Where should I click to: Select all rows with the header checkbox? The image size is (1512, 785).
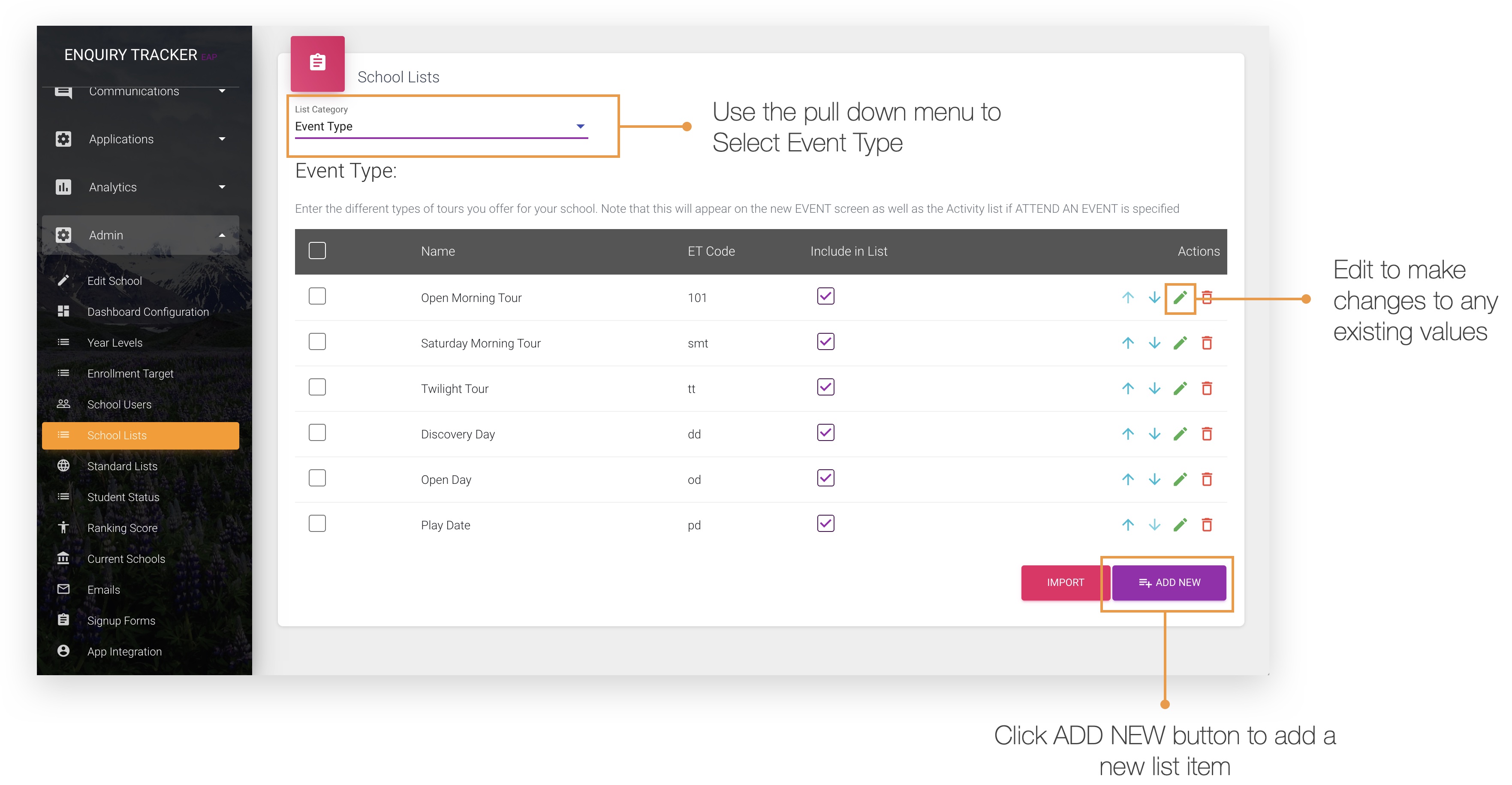(317, 251)
